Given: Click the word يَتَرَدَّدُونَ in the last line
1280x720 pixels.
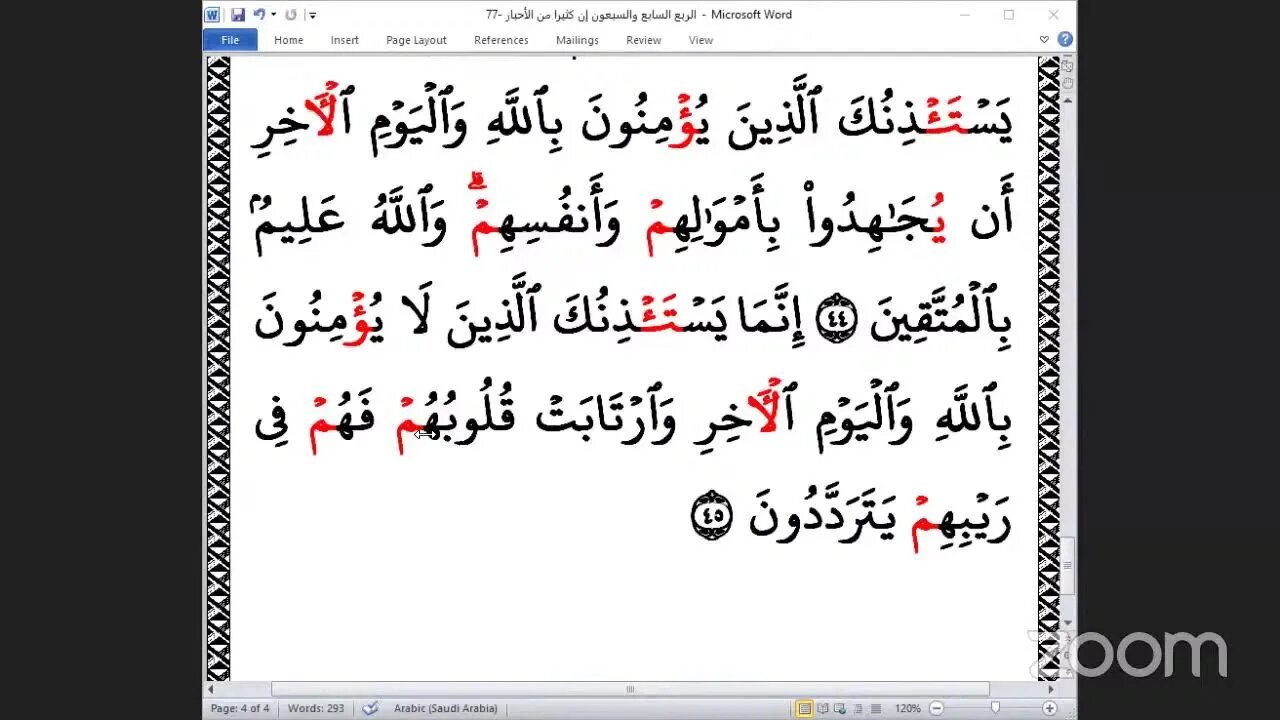Looking at the screenshot, I should [x=823, y=513].
